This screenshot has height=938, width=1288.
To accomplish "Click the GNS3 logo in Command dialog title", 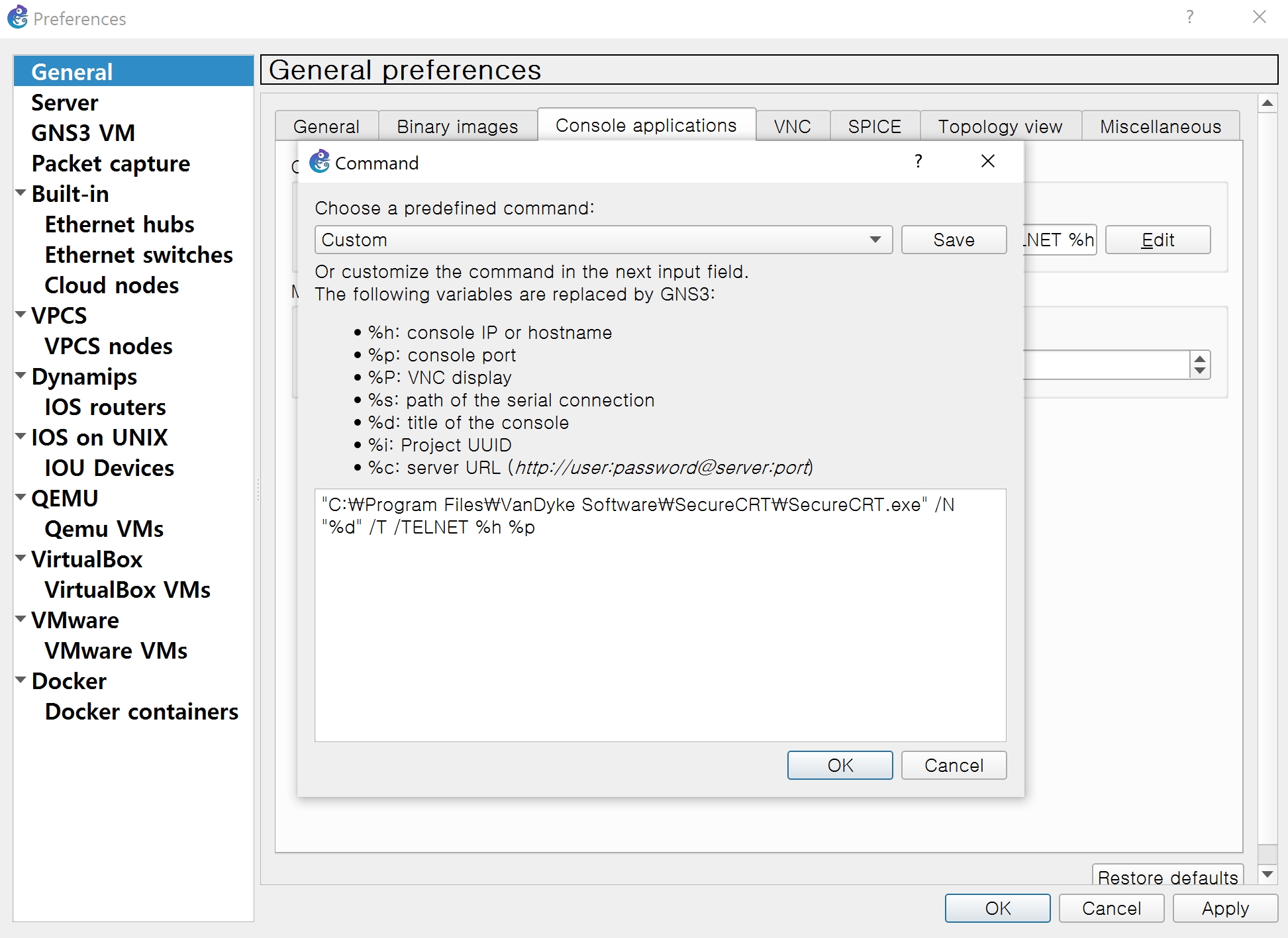I will [320, 162].
